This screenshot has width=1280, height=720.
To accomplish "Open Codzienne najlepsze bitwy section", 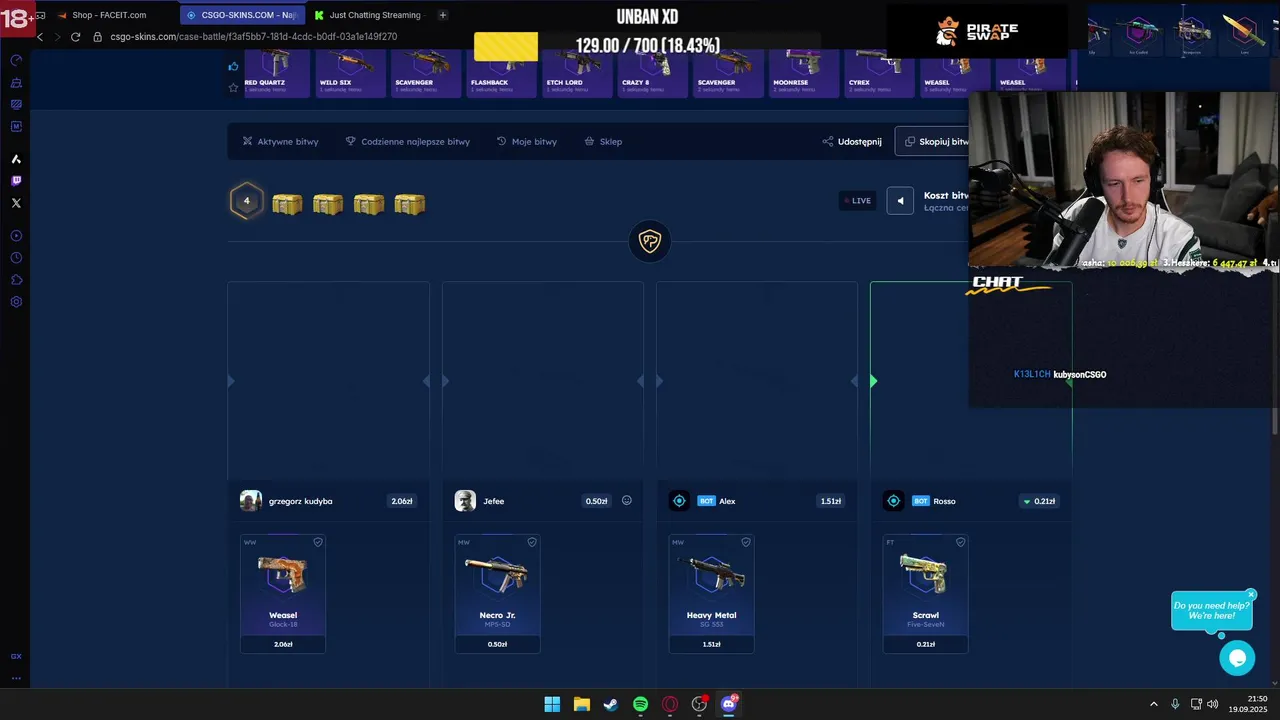I will pyautogui.click(x=408, y=142).
